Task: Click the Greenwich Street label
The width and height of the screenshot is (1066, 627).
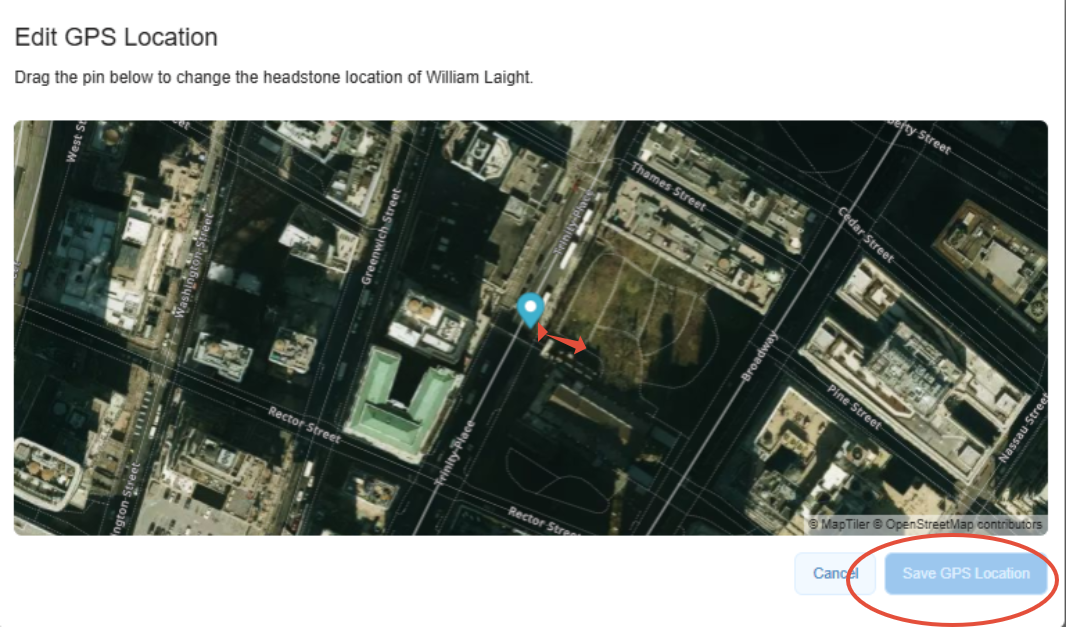Action: coord(381,236)
